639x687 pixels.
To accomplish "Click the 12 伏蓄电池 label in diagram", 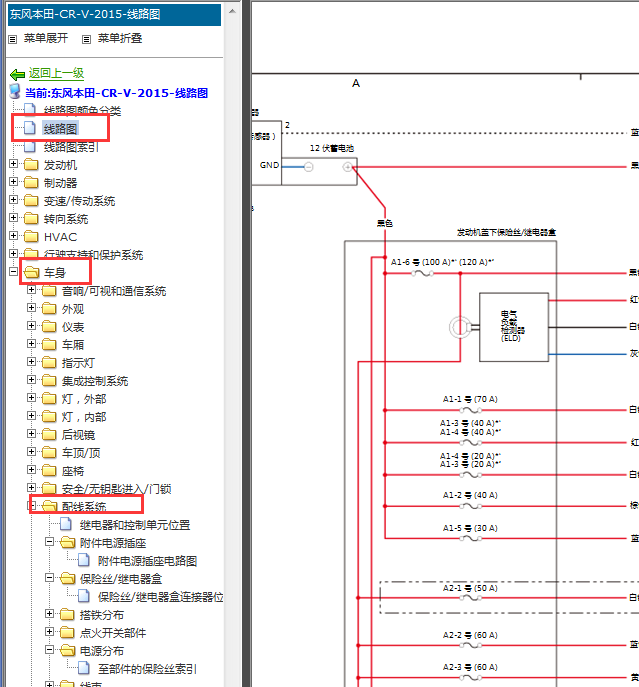I will [x=332, y=148].
